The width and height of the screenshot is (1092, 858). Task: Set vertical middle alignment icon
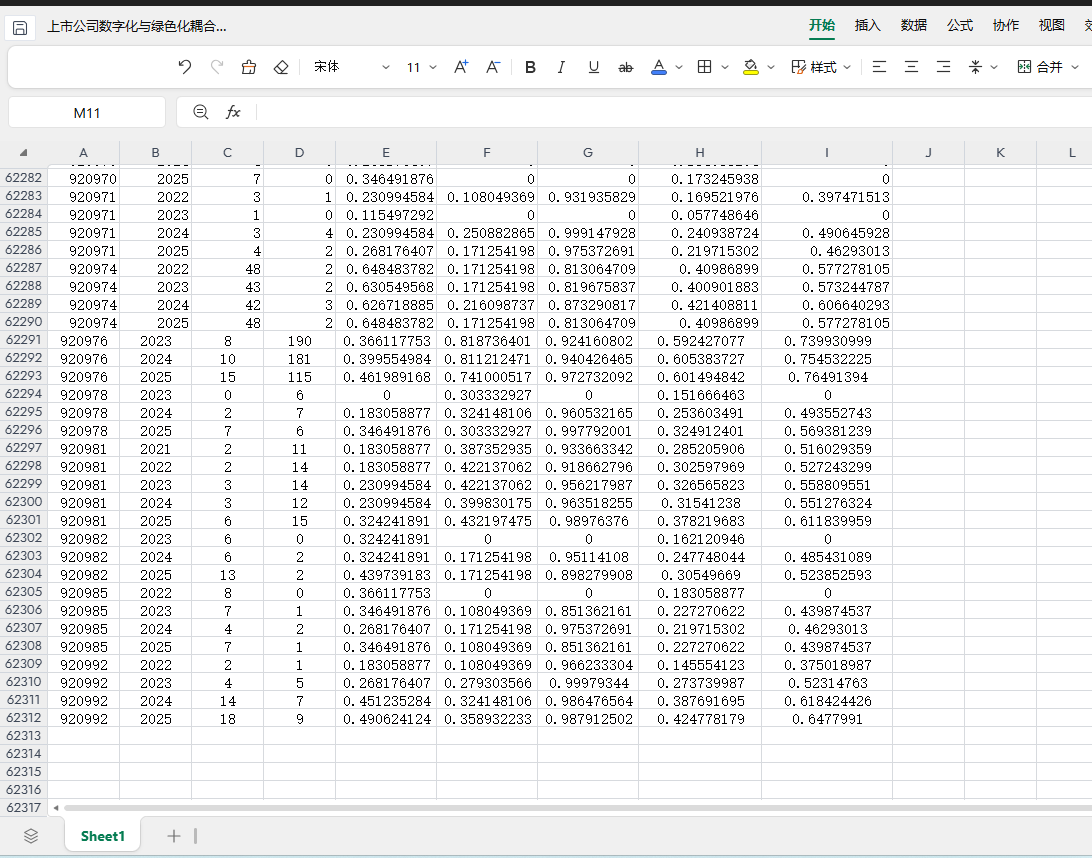(x=975, y=67)
